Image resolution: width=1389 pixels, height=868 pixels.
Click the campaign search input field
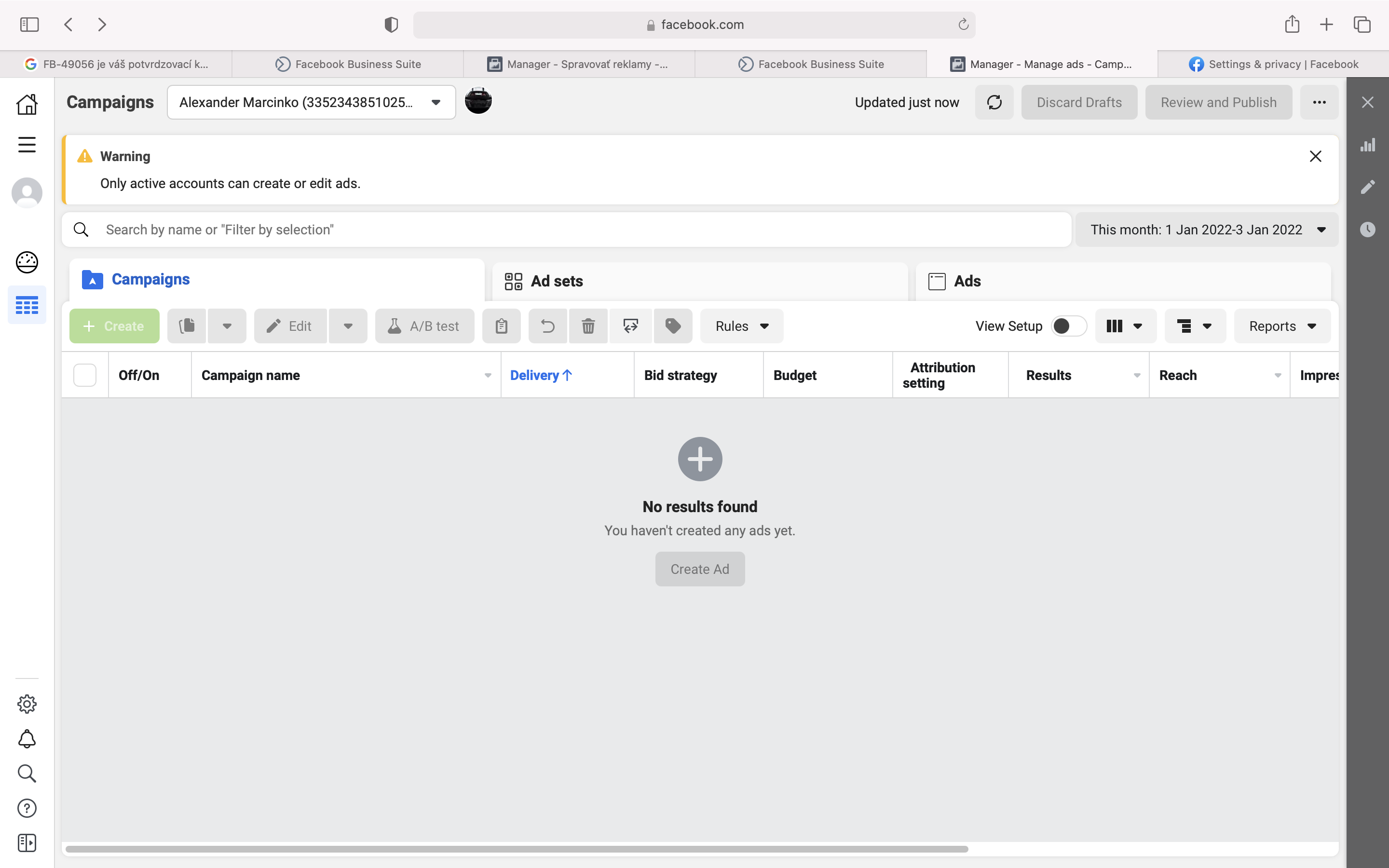click(x=567, y=230)
